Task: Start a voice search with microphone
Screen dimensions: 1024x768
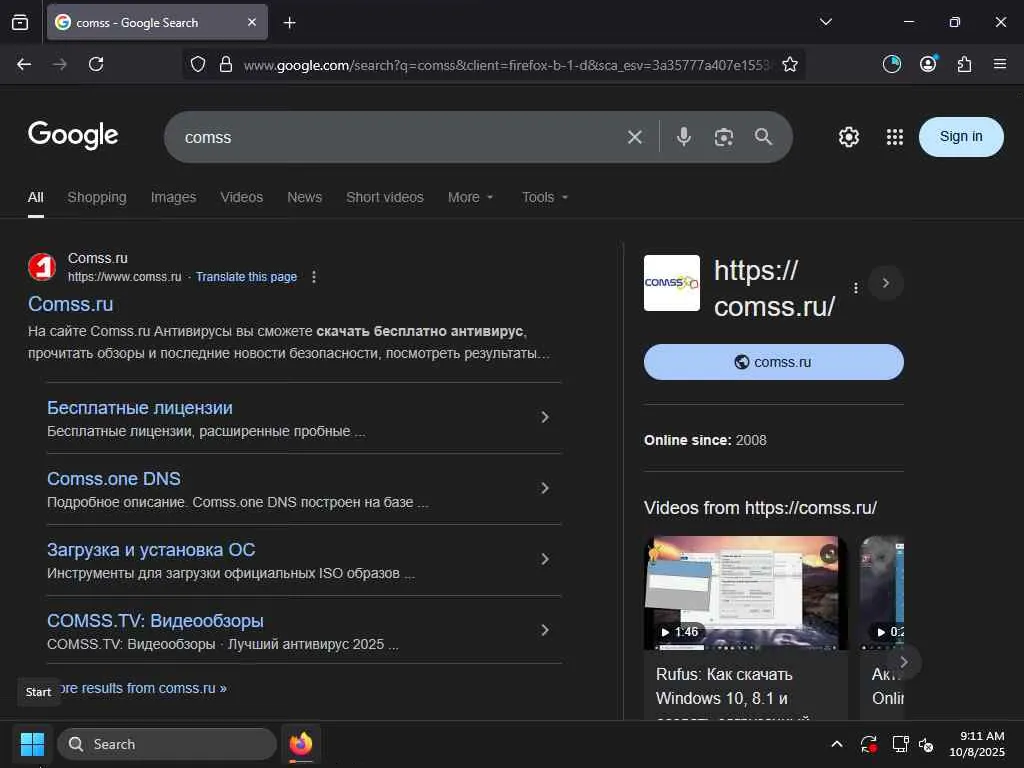Action: [684, 136]
